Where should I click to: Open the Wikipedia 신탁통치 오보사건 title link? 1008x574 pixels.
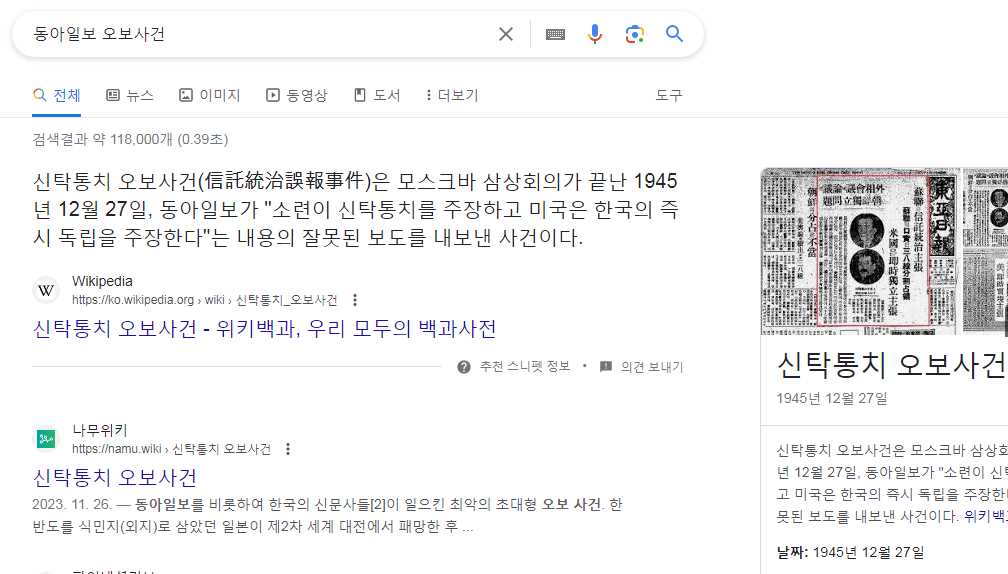[264, 329]
